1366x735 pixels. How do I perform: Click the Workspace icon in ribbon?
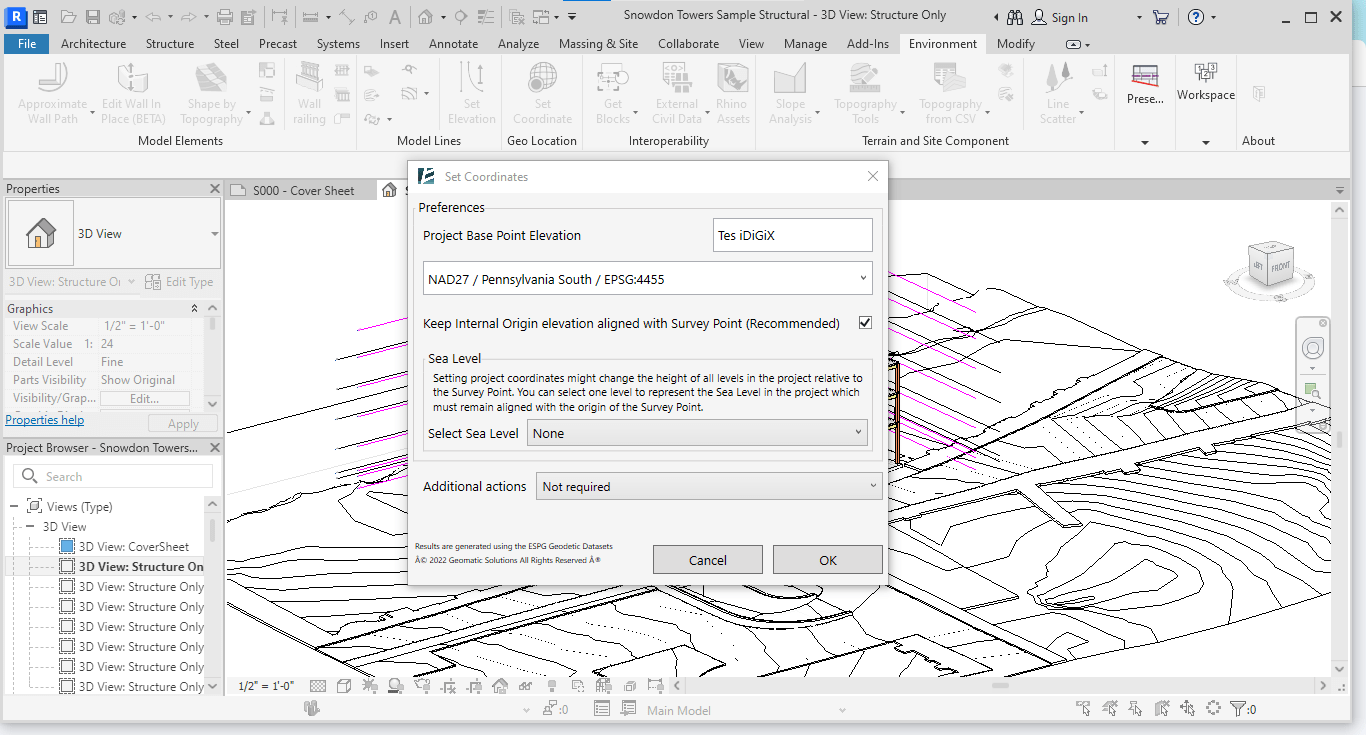click(1205, 73)
